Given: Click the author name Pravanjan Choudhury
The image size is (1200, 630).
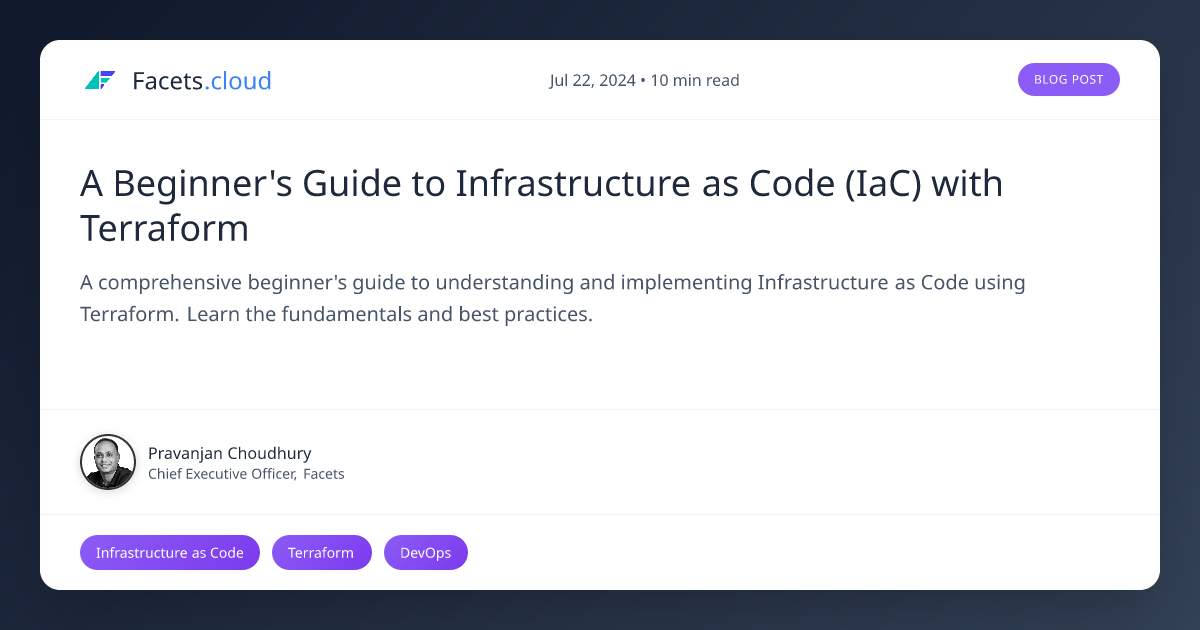Looking at the screenshot, I should tap(229, 453).
